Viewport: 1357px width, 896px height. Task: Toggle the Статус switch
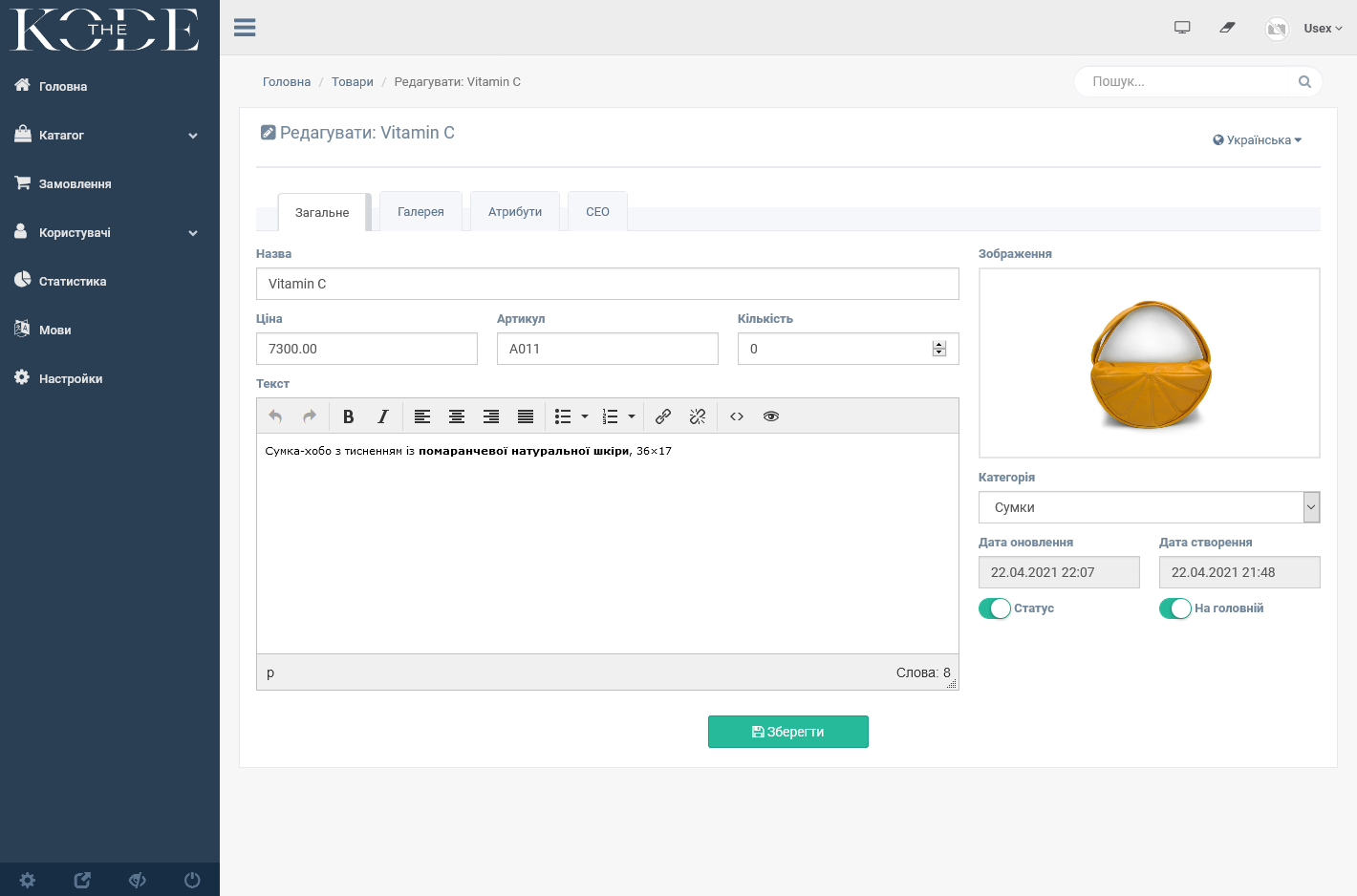click(x=995, y=608)
